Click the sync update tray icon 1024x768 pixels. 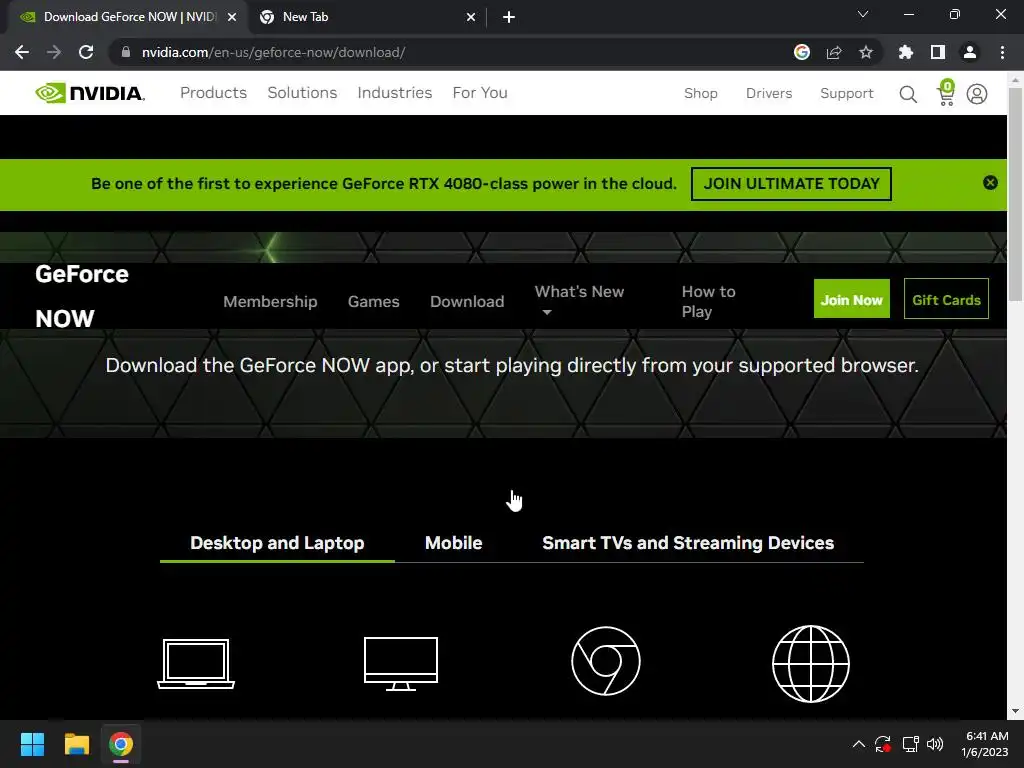(883, 744)
